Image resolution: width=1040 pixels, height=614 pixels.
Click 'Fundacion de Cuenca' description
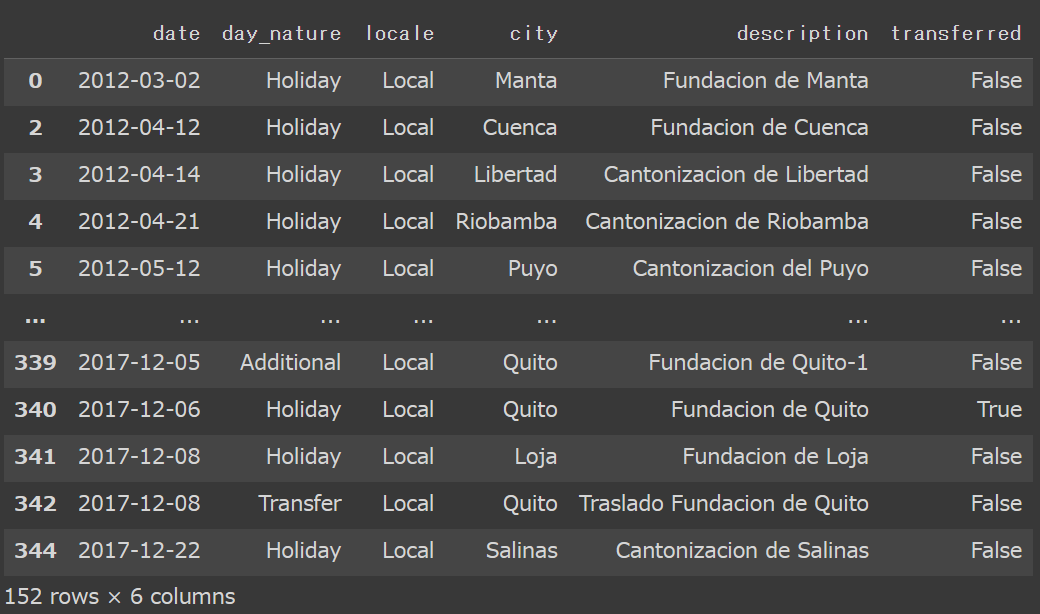click(759, 128)
